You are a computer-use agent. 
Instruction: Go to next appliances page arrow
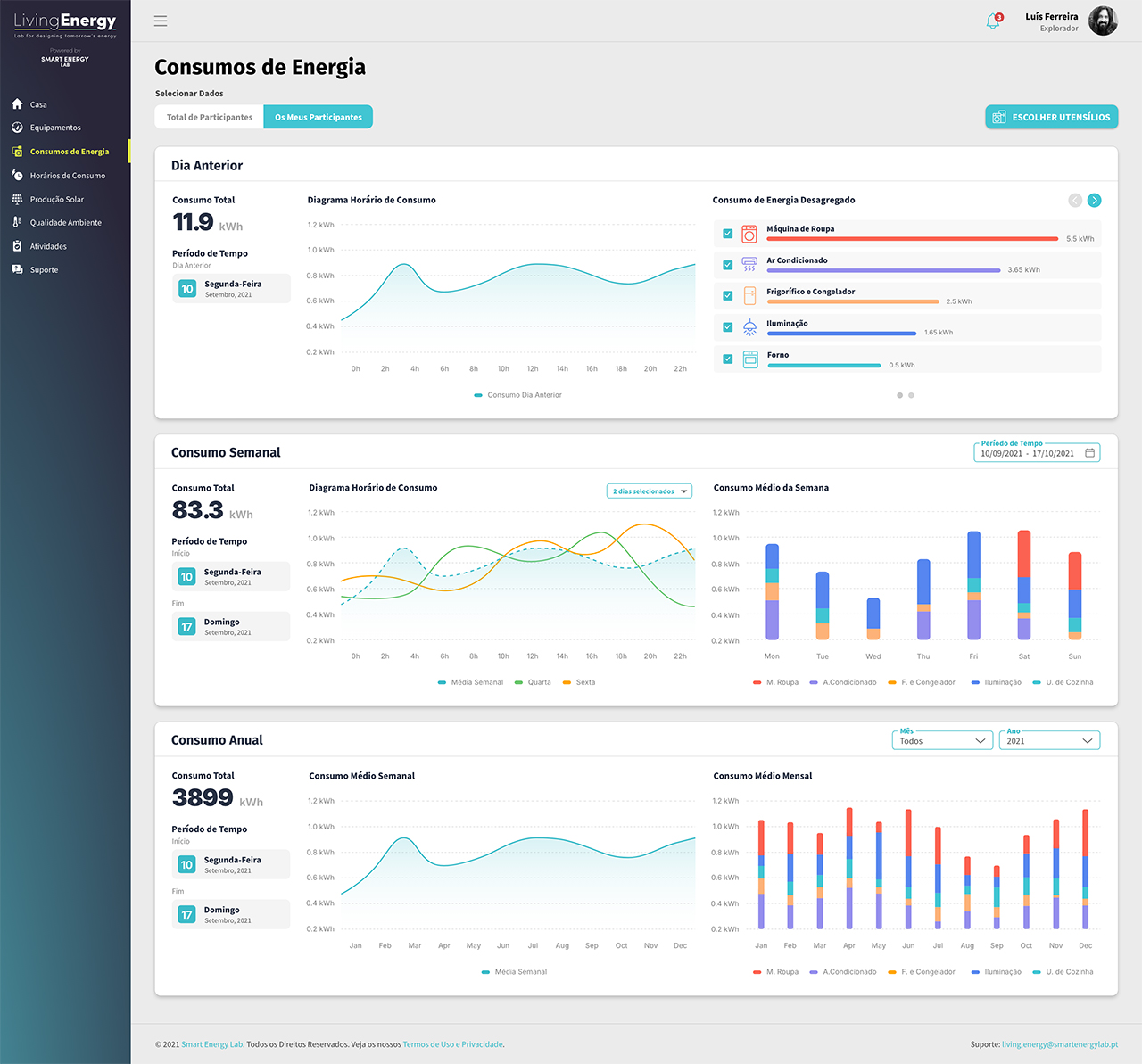pyautogui.click(x=1095, y=201)
